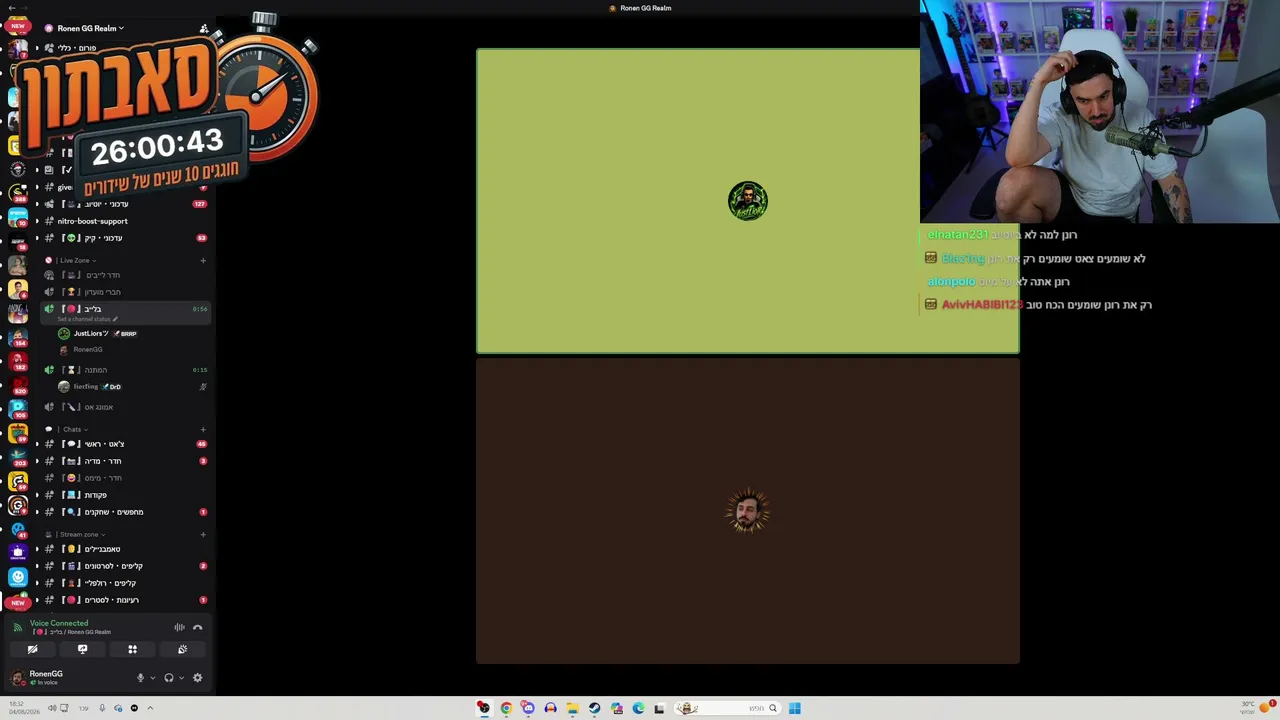Join the trophy voice channel

pyautogui.click(x=125, y=292)
